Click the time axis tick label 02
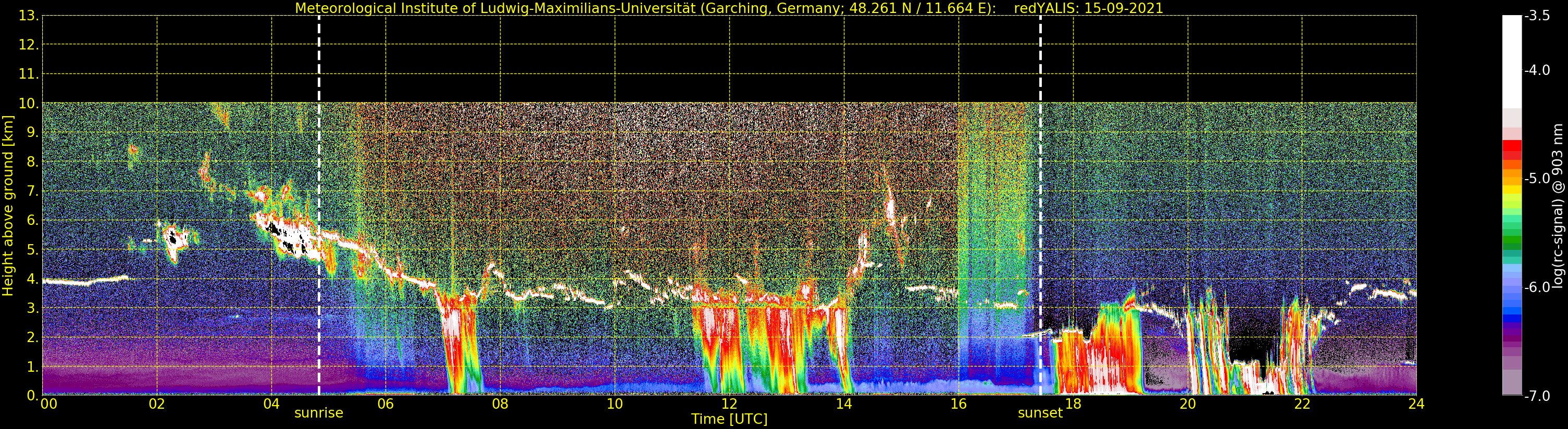This screenshot has width=1568, height=429. pyautogui.click(x=157, y=403)
